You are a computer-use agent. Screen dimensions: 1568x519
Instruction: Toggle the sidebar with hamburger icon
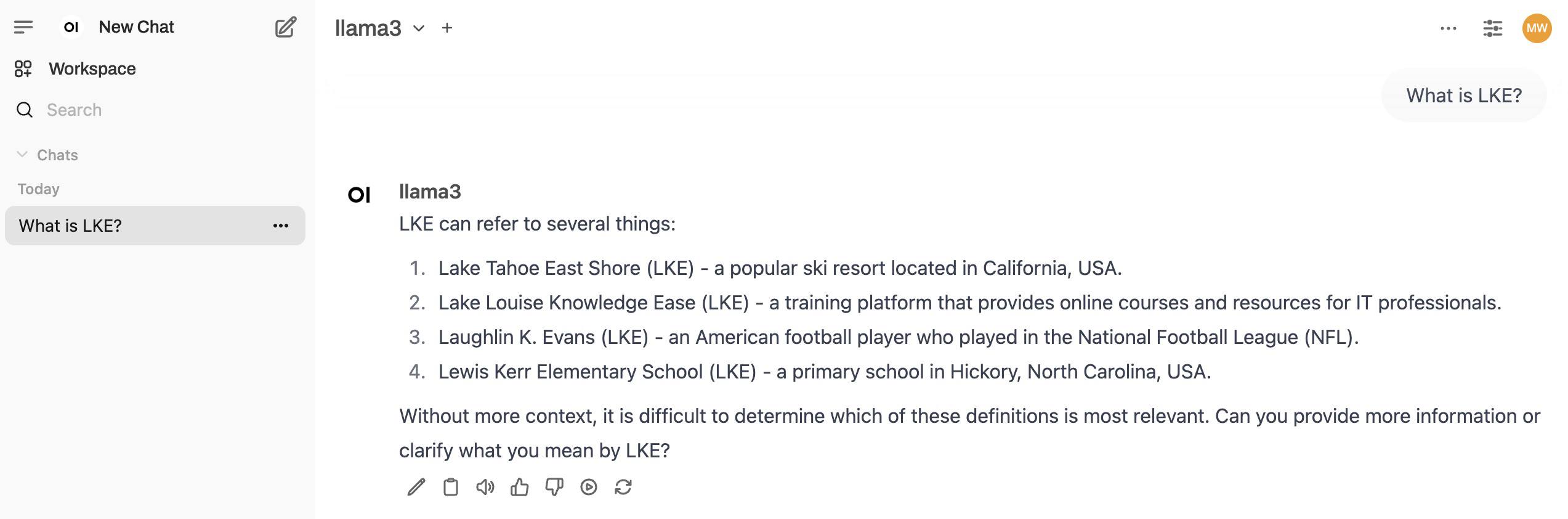[x=23, y=27]
